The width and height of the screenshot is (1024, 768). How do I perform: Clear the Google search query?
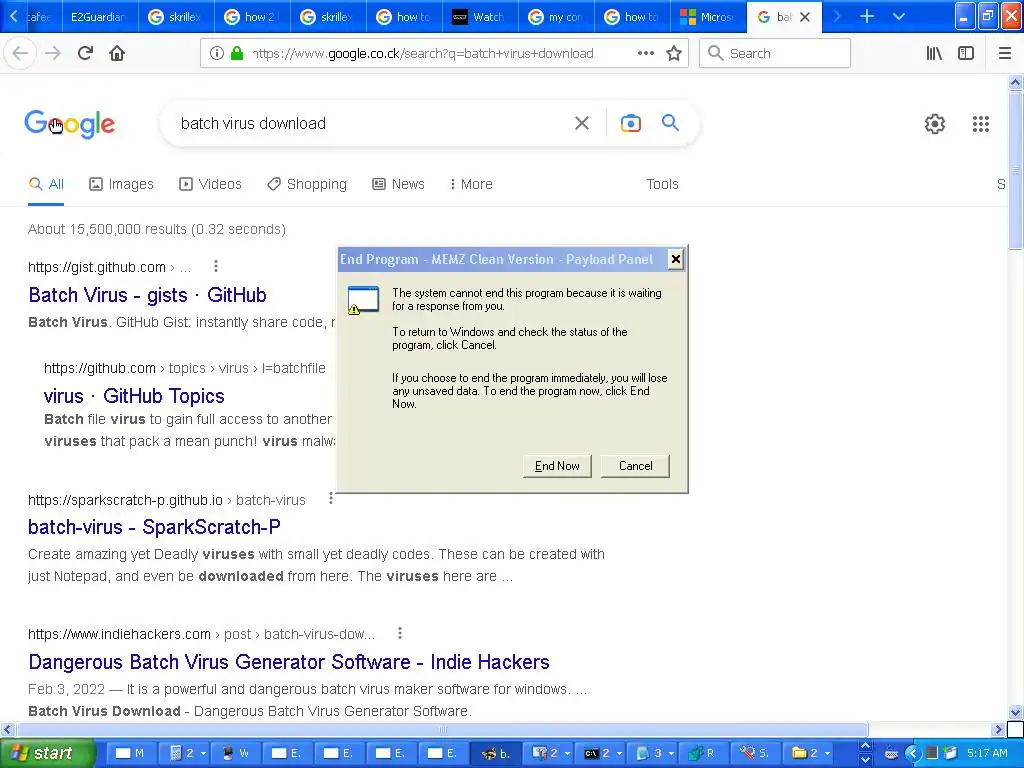coord(581,123)
